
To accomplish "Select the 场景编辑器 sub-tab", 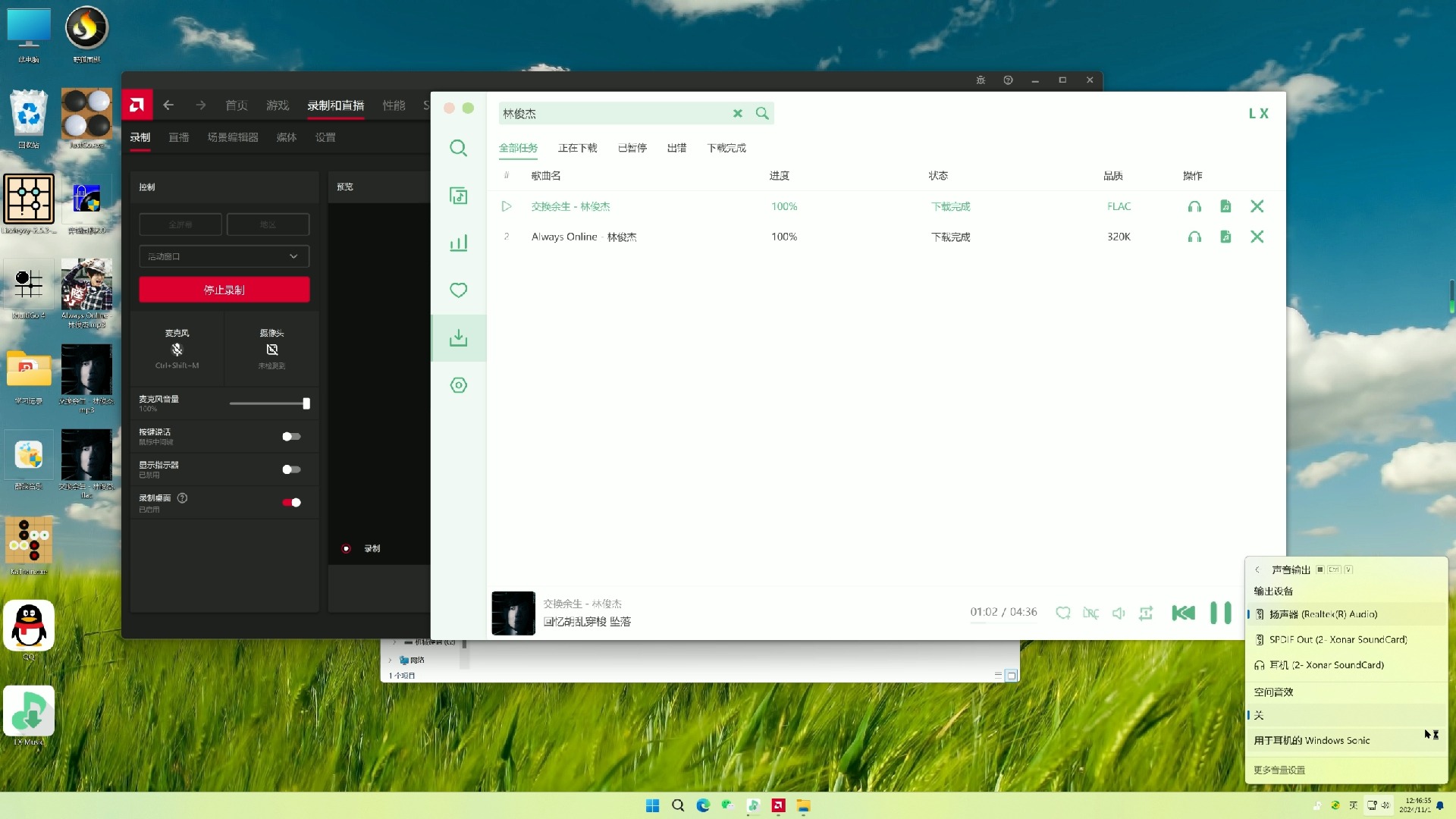I will (233, 137).
